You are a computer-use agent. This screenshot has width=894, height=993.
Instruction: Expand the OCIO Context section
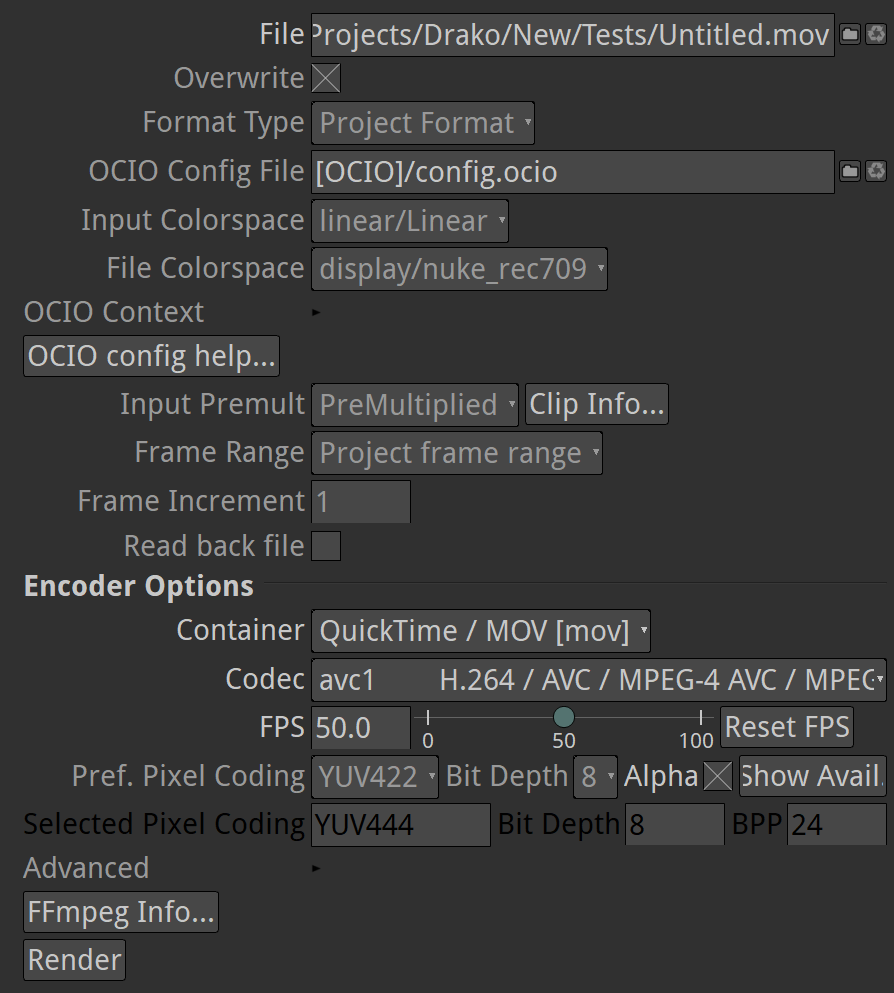[316, 312]
